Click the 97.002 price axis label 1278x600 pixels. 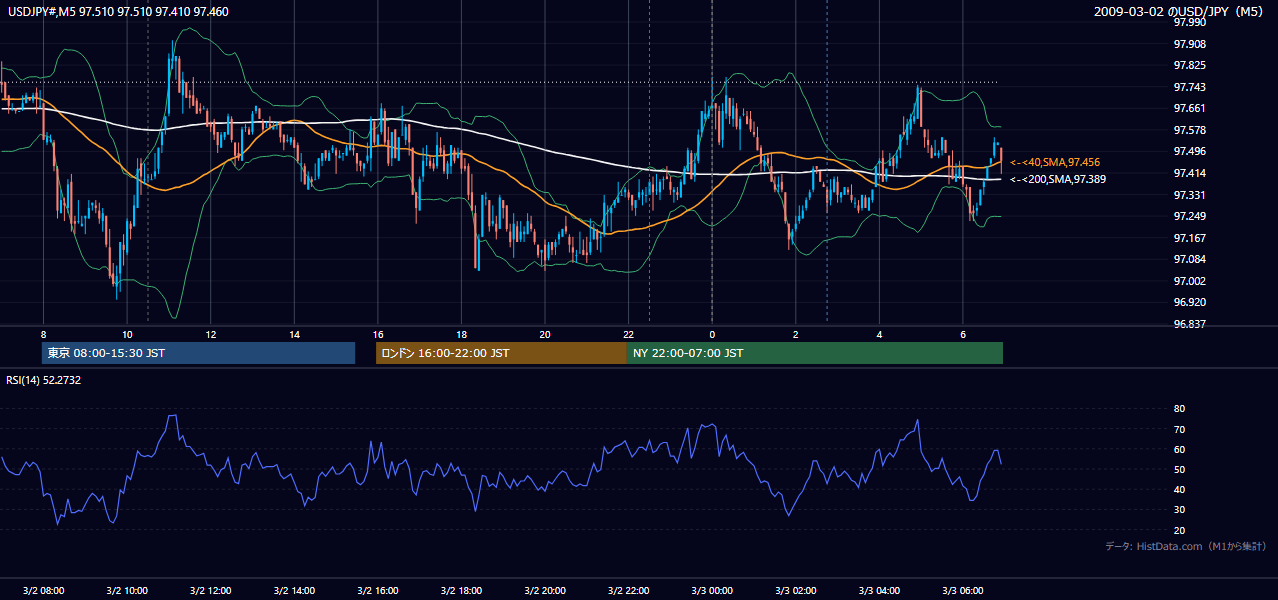pos(1190,281)
